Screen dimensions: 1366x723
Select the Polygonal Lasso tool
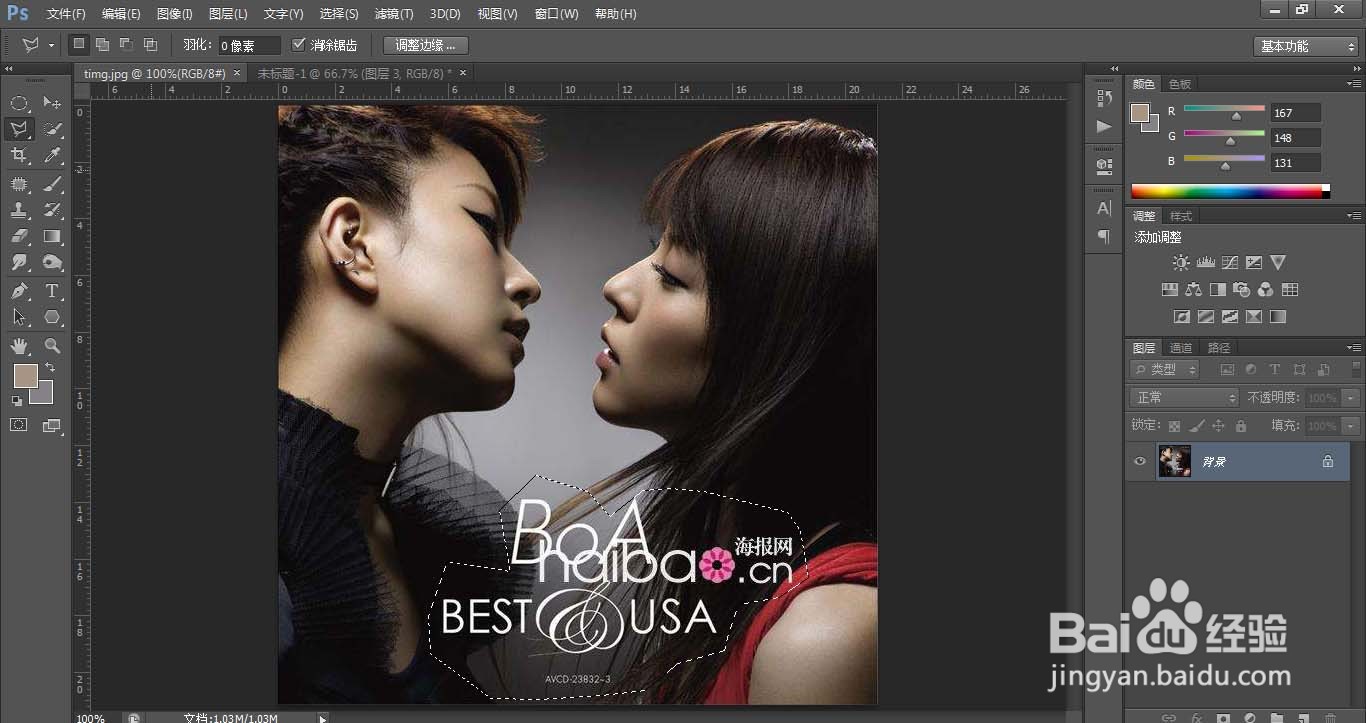19,129
